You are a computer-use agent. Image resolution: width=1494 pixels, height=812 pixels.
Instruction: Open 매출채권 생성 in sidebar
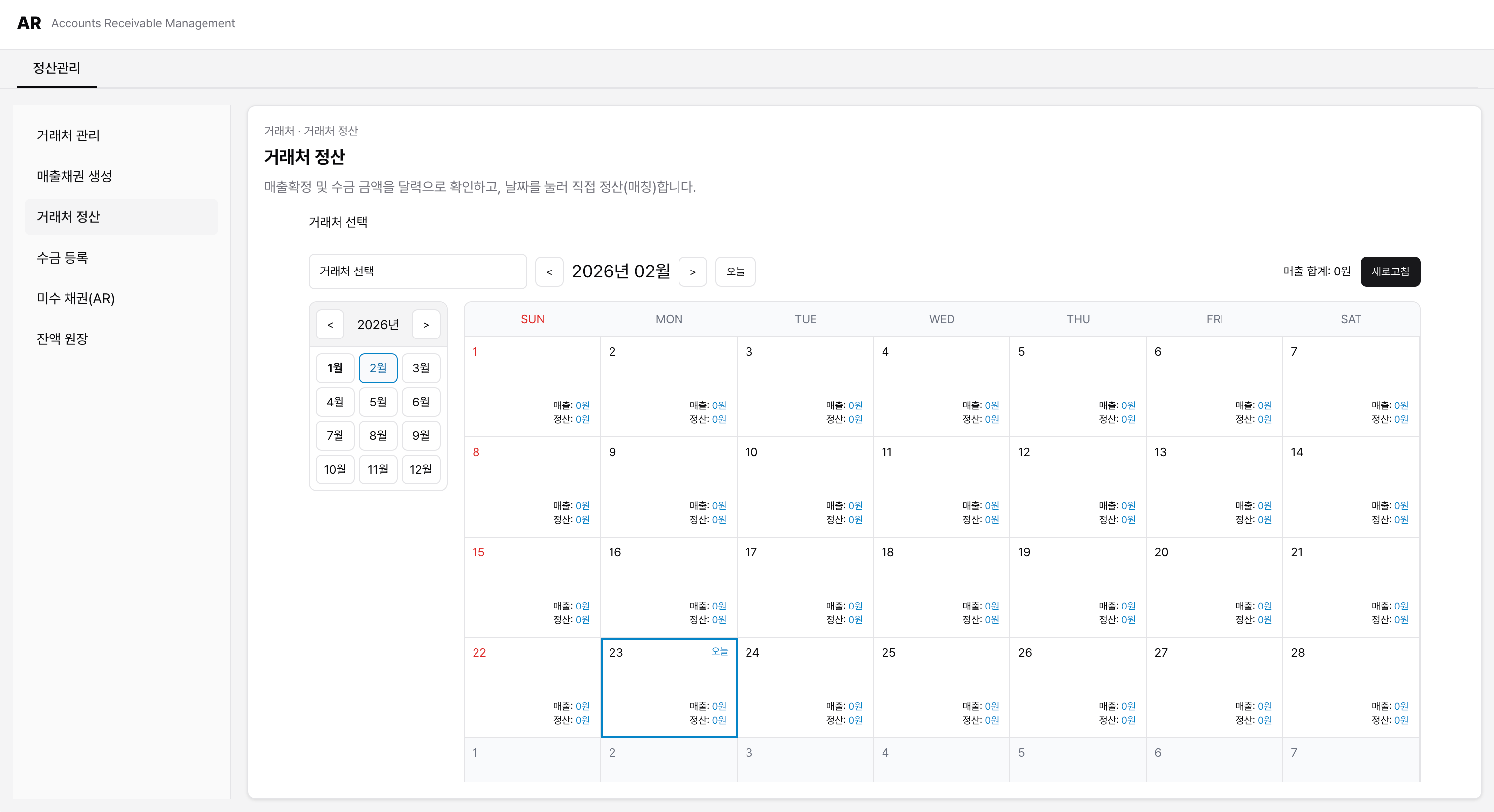click(73, 176)
